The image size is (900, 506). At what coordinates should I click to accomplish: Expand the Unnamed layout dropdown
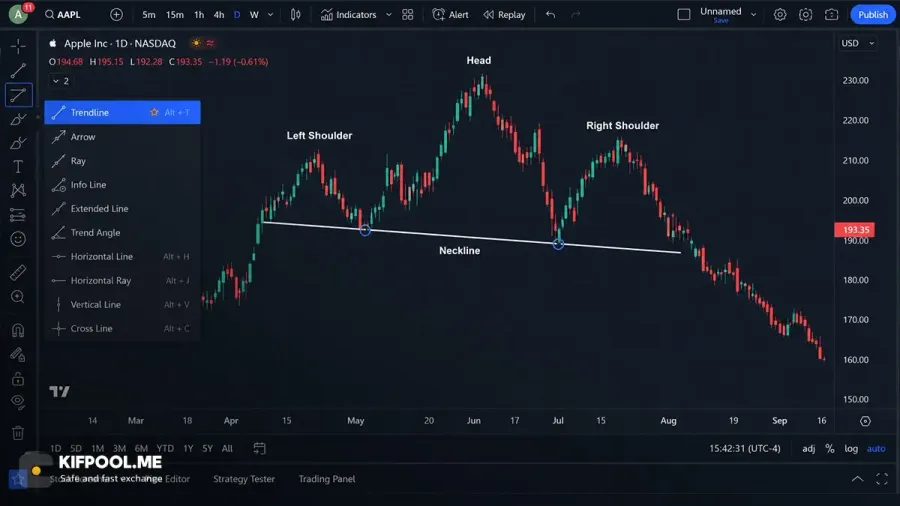click(754, 14)
